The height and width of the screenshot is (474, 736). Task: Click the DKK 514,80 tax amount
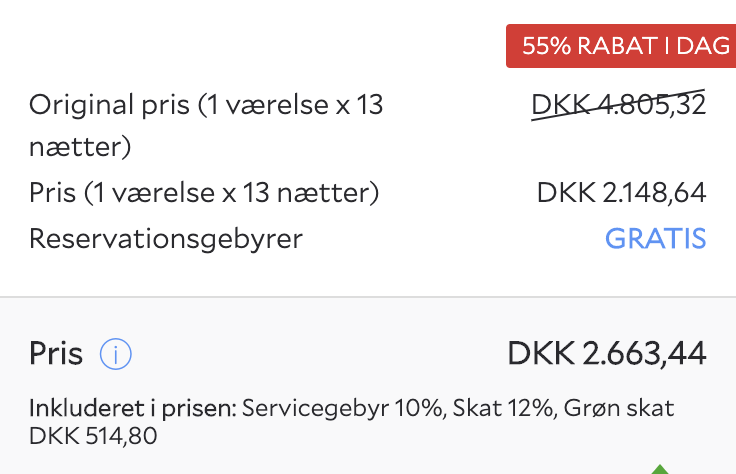click(x=93, y=436)
